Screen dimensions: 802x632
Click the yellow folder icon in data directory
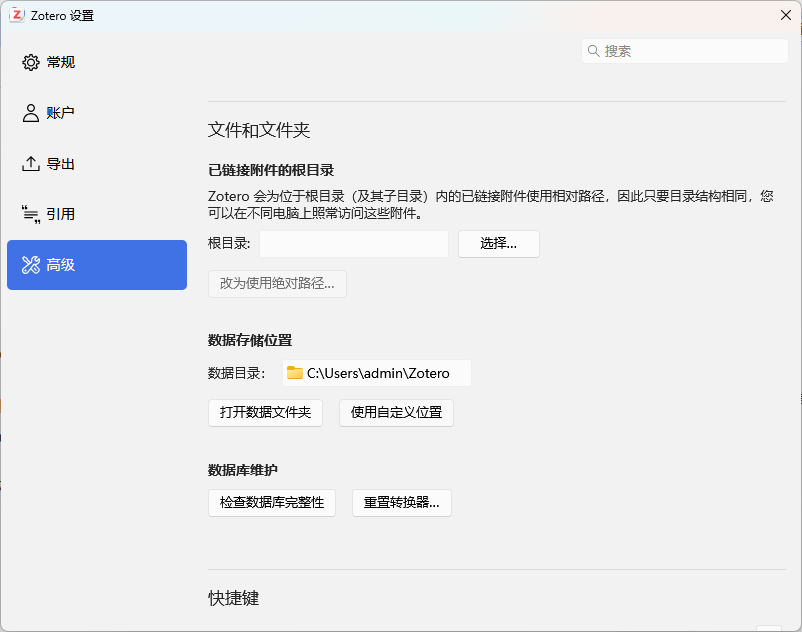click(x=295, y=373)
